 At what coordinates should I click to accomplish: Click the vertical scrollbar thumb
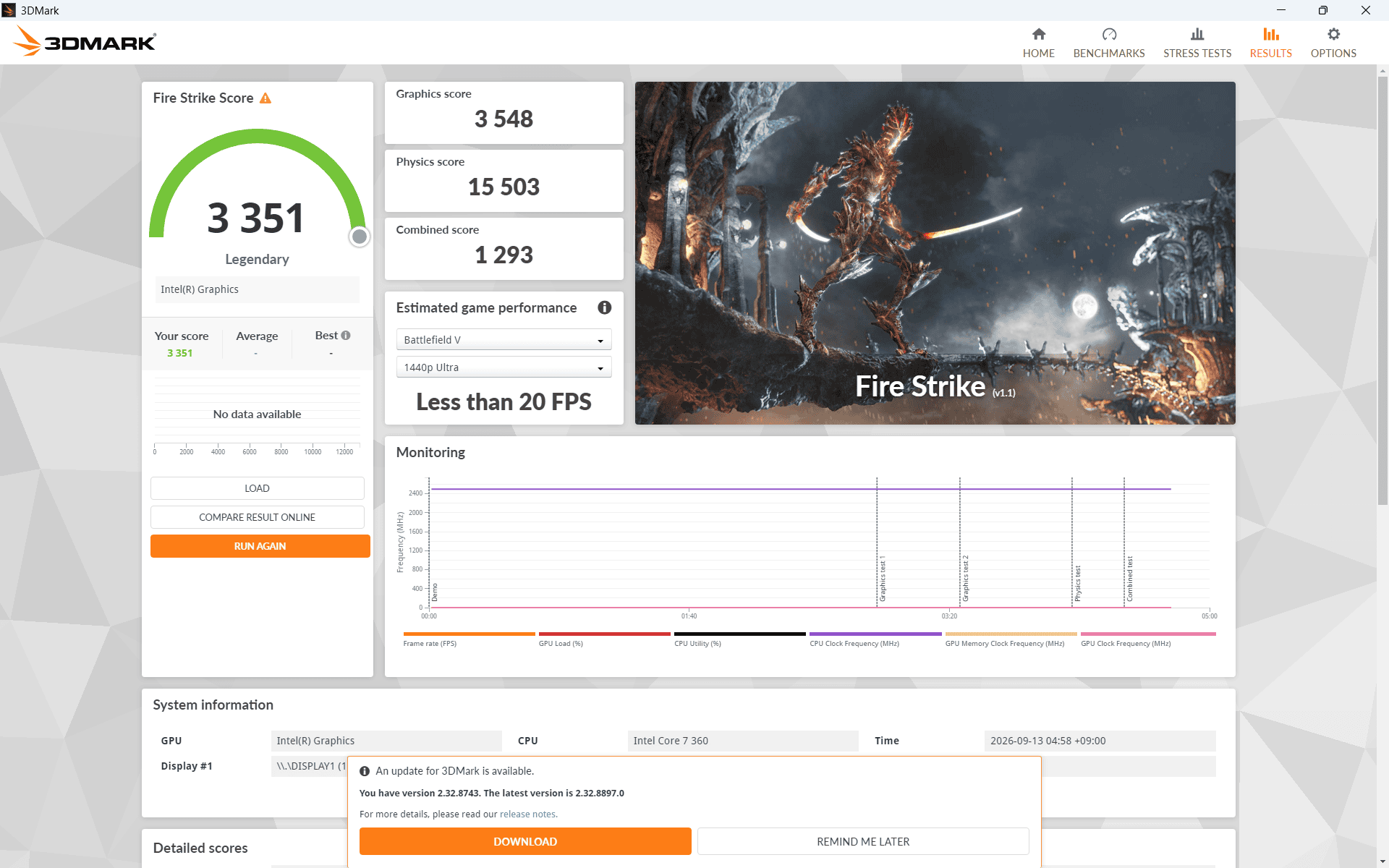click(x=1382, y=289)
